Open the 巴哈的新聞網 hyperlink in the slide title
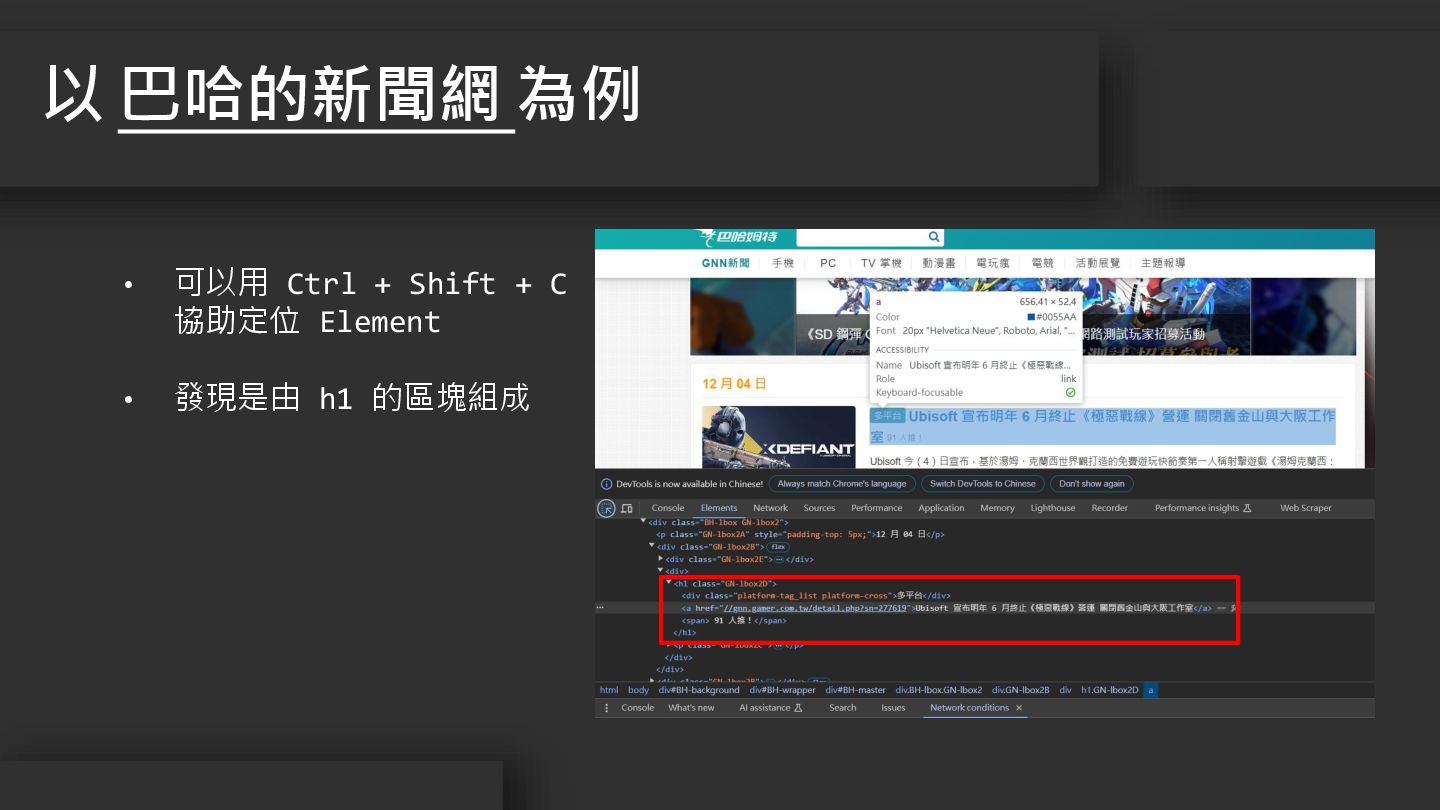Screen dimensions: 1440x810 click(316, 97)
